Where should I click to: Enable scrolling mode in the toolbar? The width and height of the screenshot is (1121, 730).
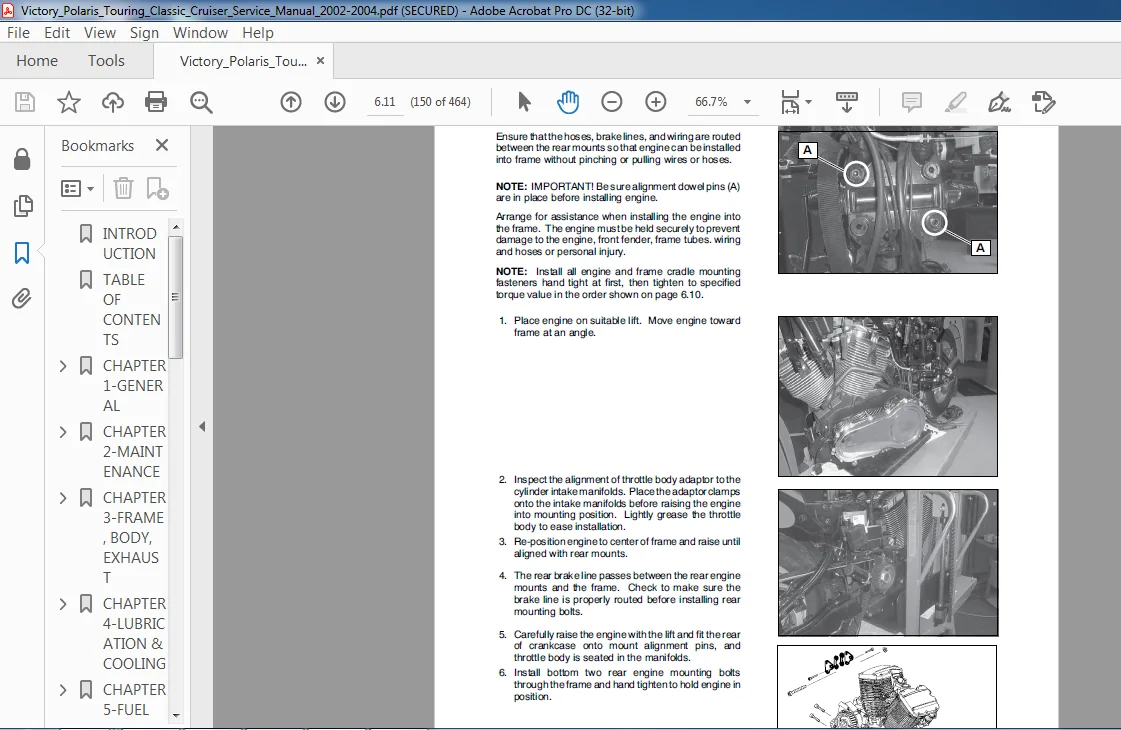pos(846,102)
